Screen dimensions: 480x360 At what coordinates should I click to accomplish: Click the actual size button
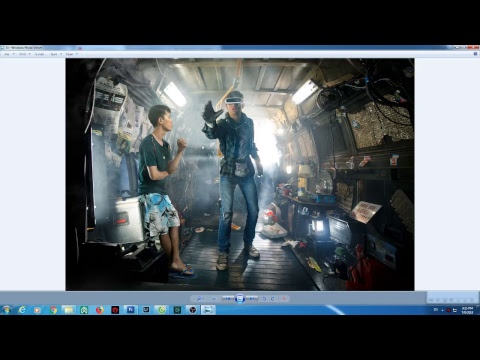214,299
